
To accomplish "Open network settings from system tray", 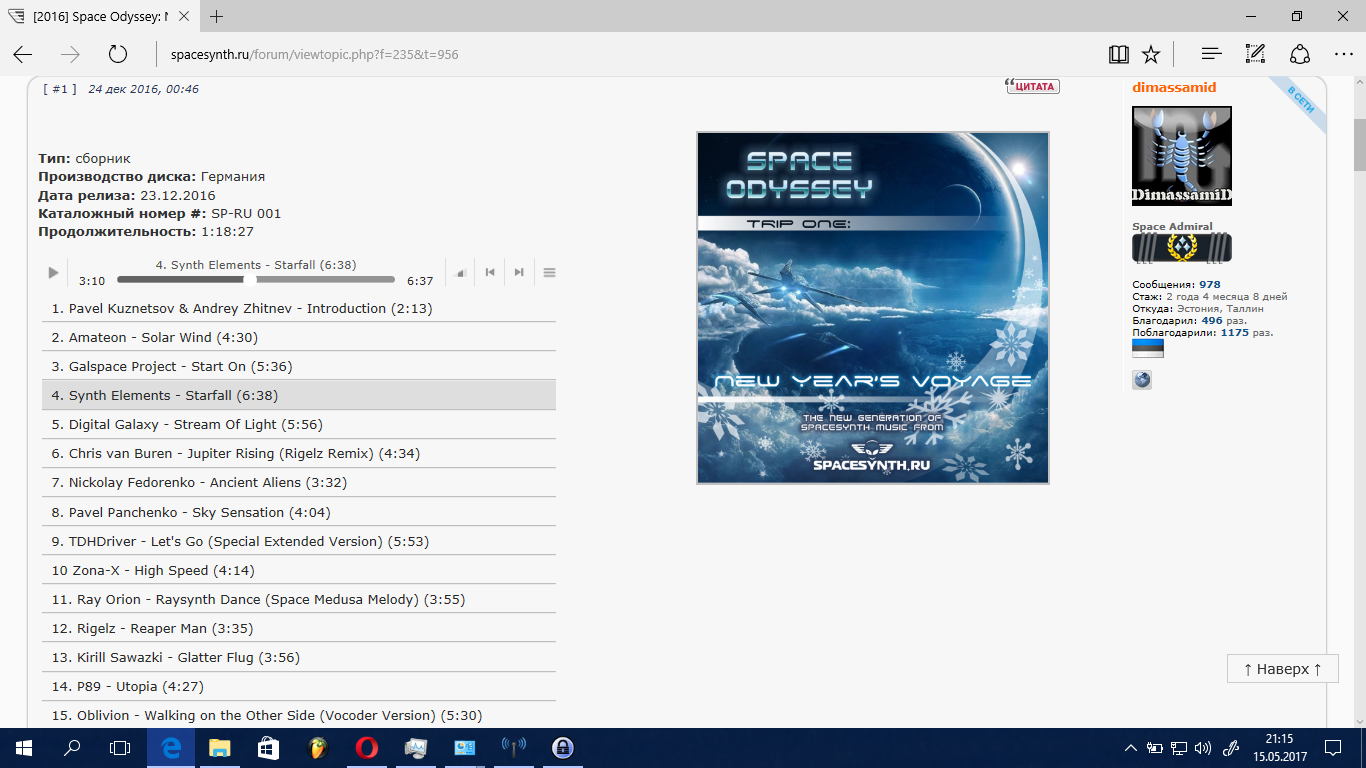I will 1180,748.
